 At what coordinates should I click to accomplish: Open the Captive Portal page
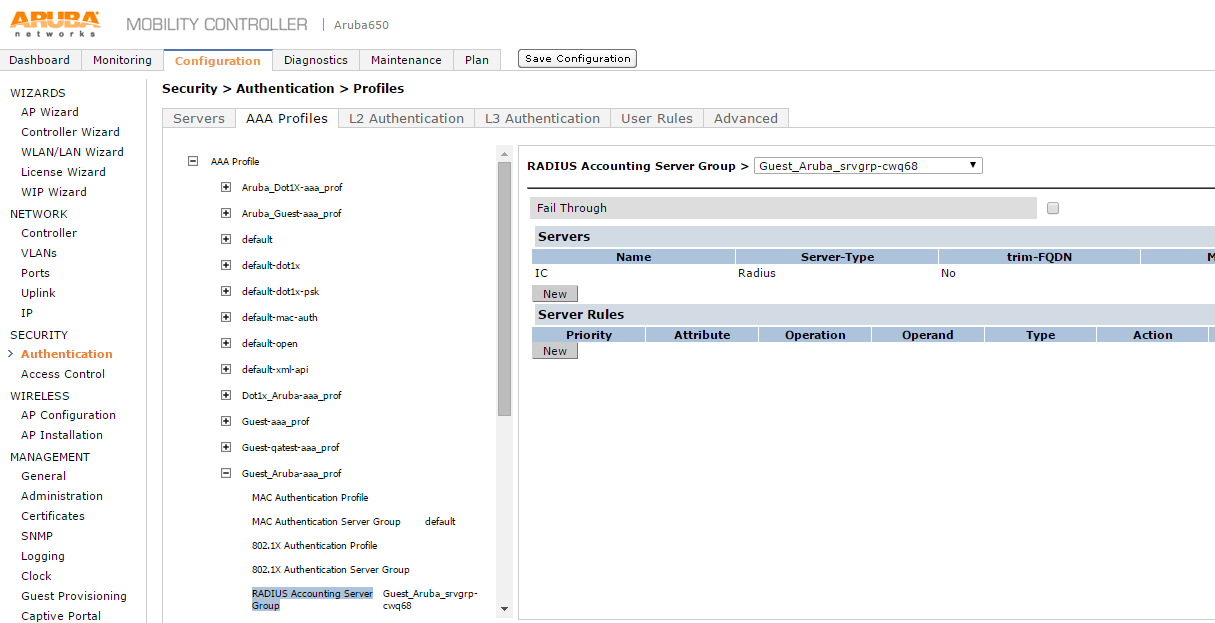click(61, 616)
